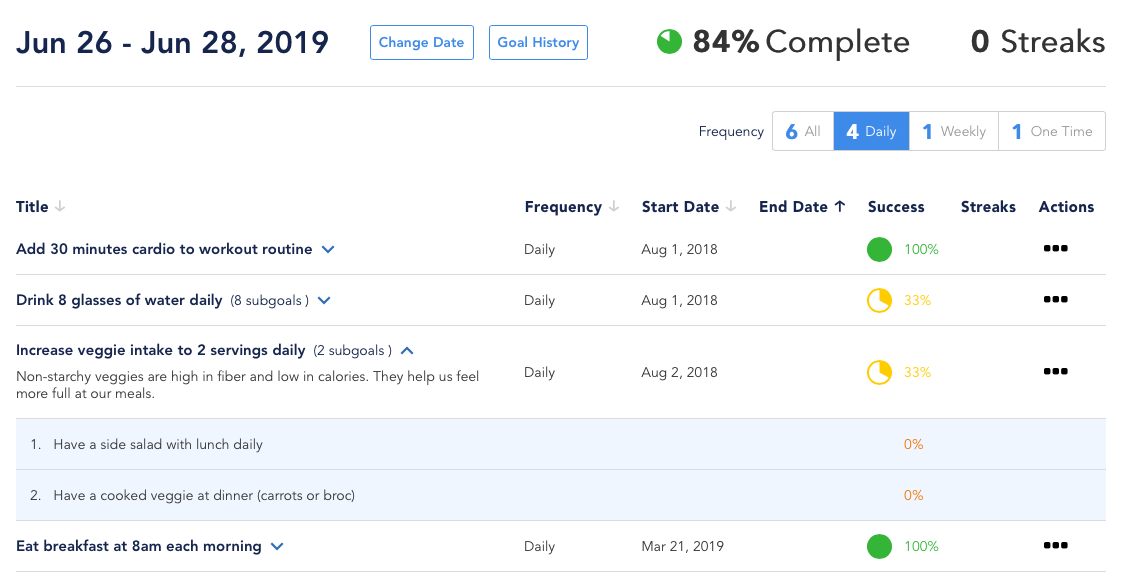Image resolution: width=1126 pixels, height=583 pixels.
Task: Show all 6 goals frequency tab
Action: 803,131
